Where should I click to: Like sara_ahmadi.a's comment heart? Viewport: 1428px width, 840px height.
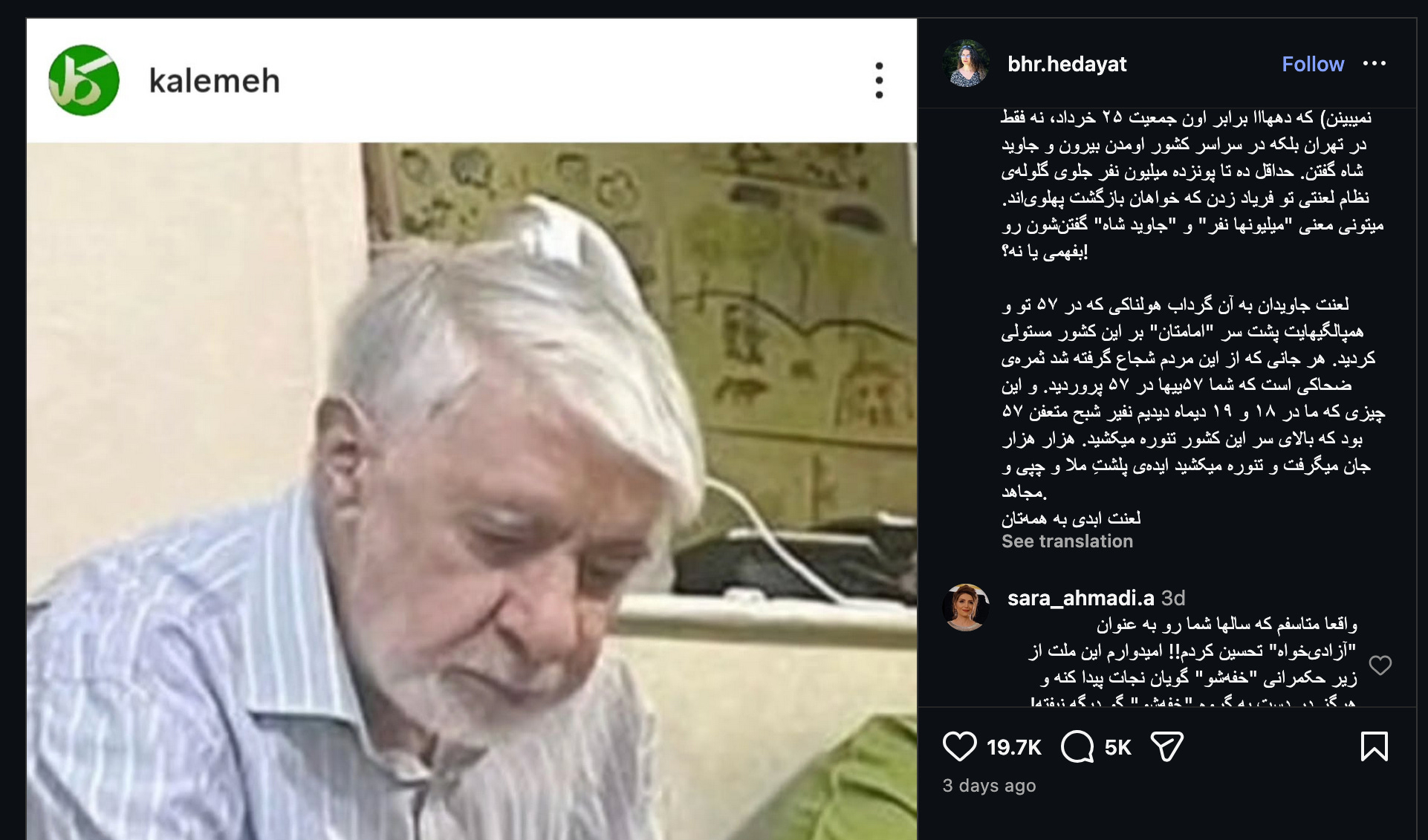tap(1380, 665)
